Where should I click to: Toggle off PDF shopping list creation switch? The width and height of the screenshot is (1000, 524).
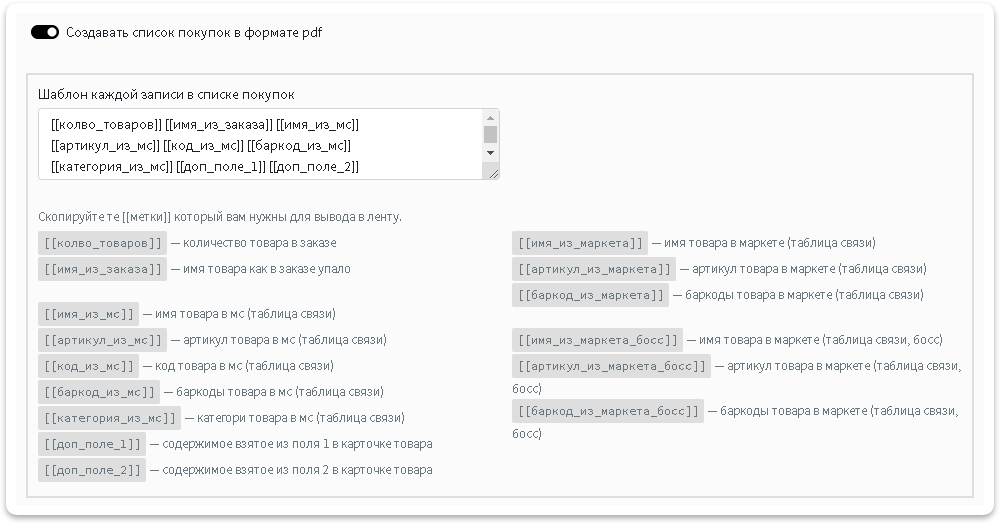click(45, 33)
